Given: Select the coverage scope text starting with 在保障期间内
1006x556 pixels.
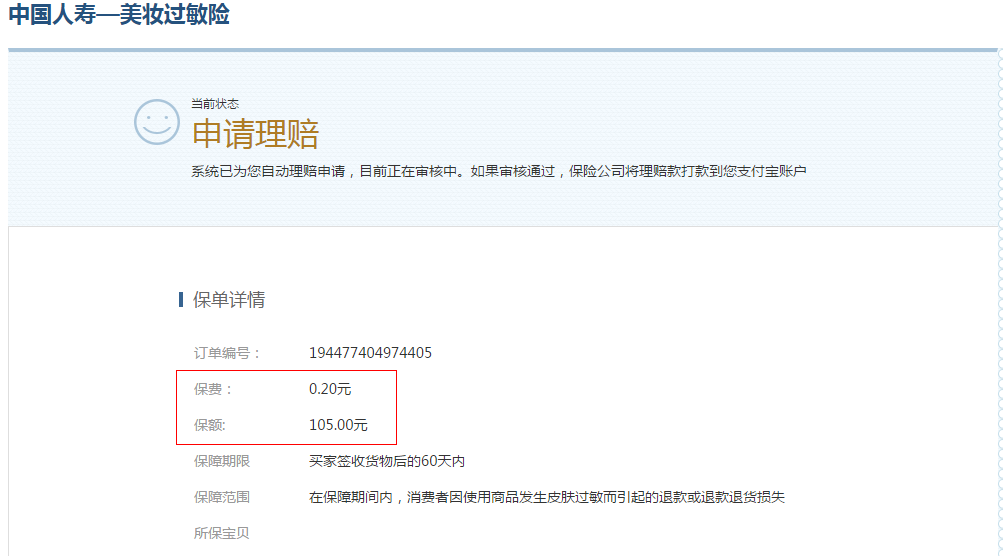Looking at the screenshot, I should 547,497.
